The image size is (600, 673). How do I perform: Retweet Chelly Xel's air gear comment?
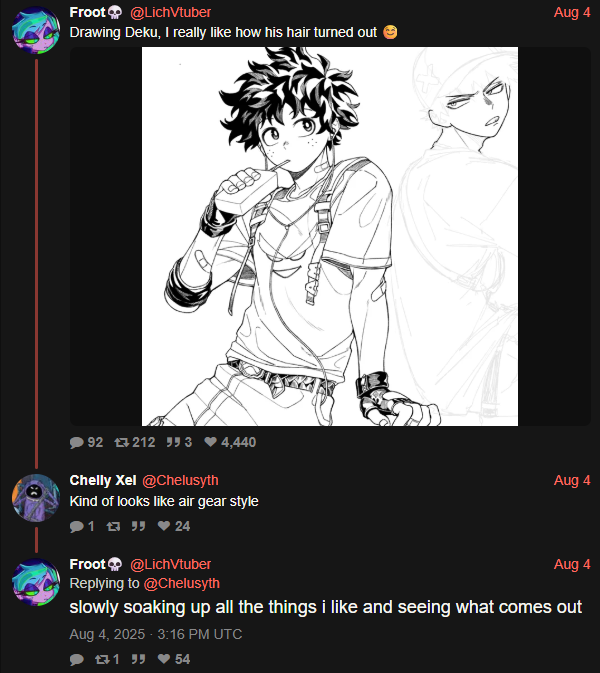coord(113,526)
